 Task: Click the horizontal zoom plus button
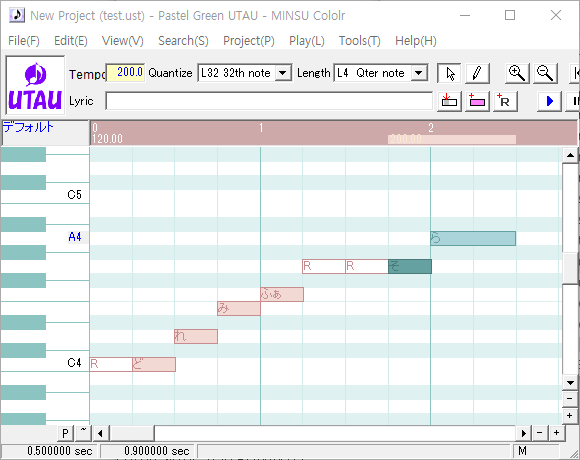(557, 433)
